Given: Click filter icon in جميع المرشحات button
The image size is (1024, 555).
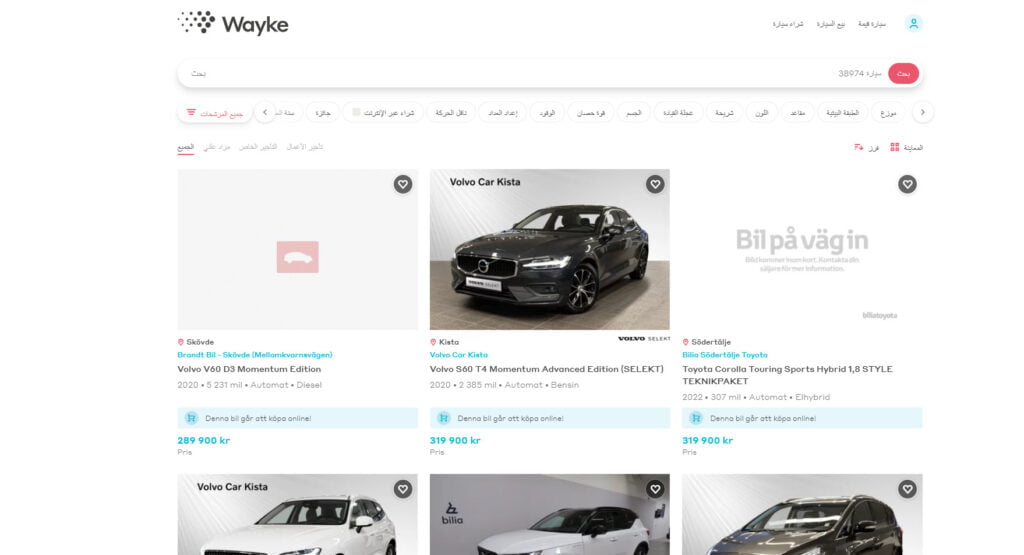Looking at the screenshot, I should tap(191, 112).
